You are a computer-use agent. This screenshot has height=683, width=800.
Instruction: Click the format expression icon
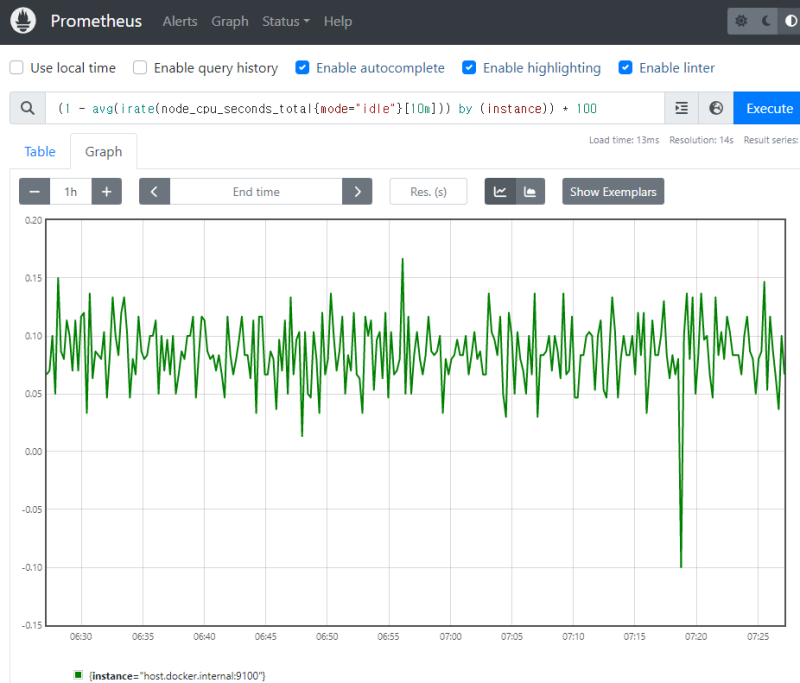pos(682,108)
